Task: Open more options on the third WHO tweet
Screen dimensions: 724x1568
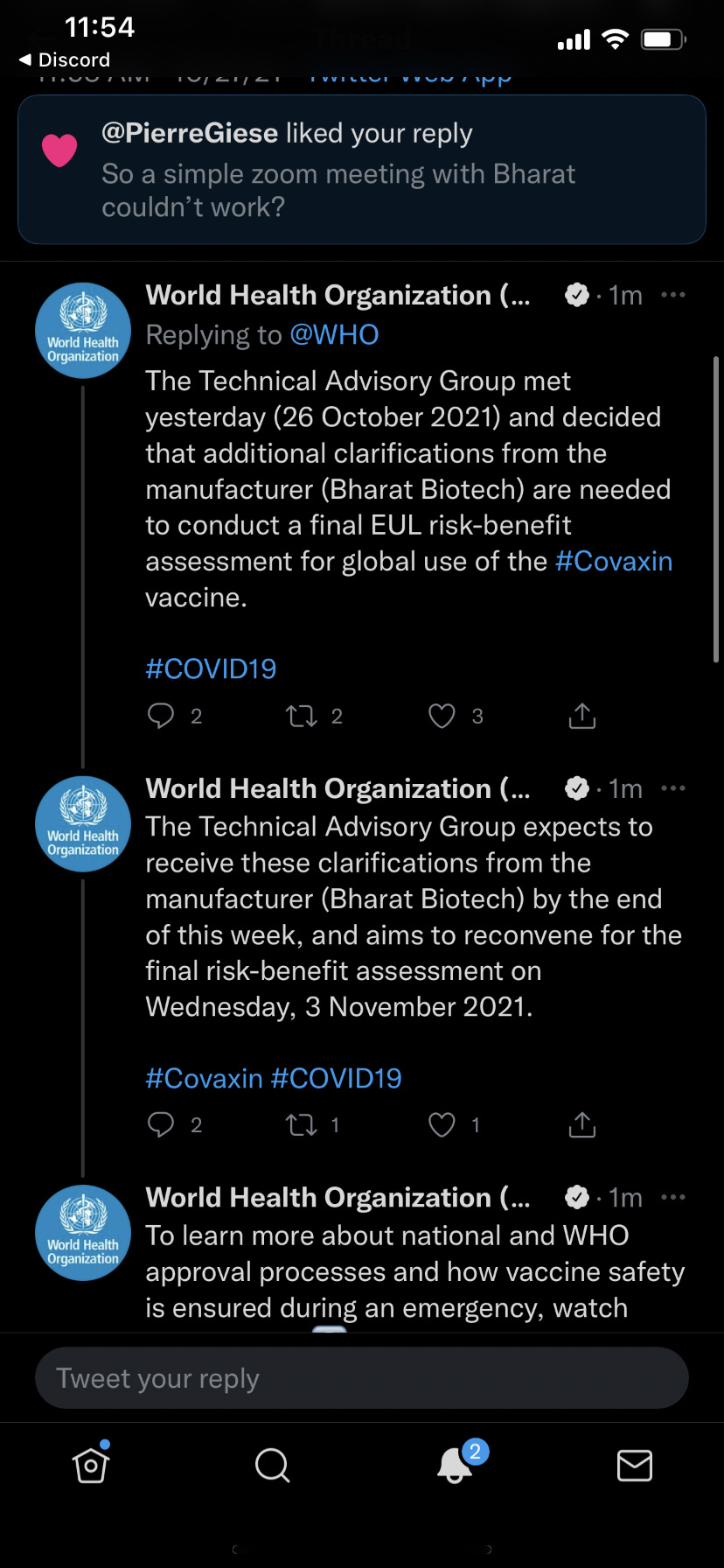Action: 673,1197
